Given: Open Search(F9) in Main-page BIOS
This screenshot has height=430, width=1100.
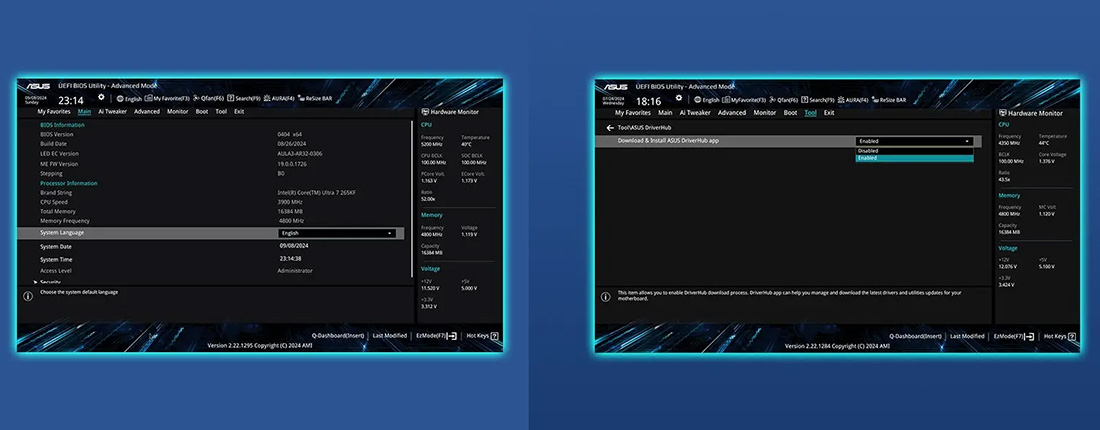Looking at the screenshot, I should pyautogui.click(x=243, y=99).
